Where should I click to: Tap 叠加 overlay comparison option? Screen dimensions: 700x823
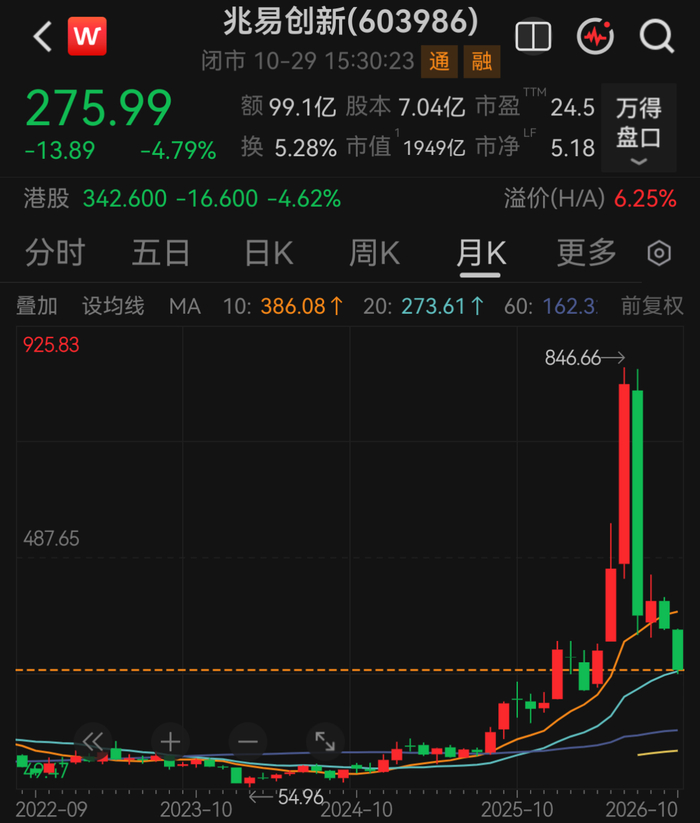coord(37,306)
